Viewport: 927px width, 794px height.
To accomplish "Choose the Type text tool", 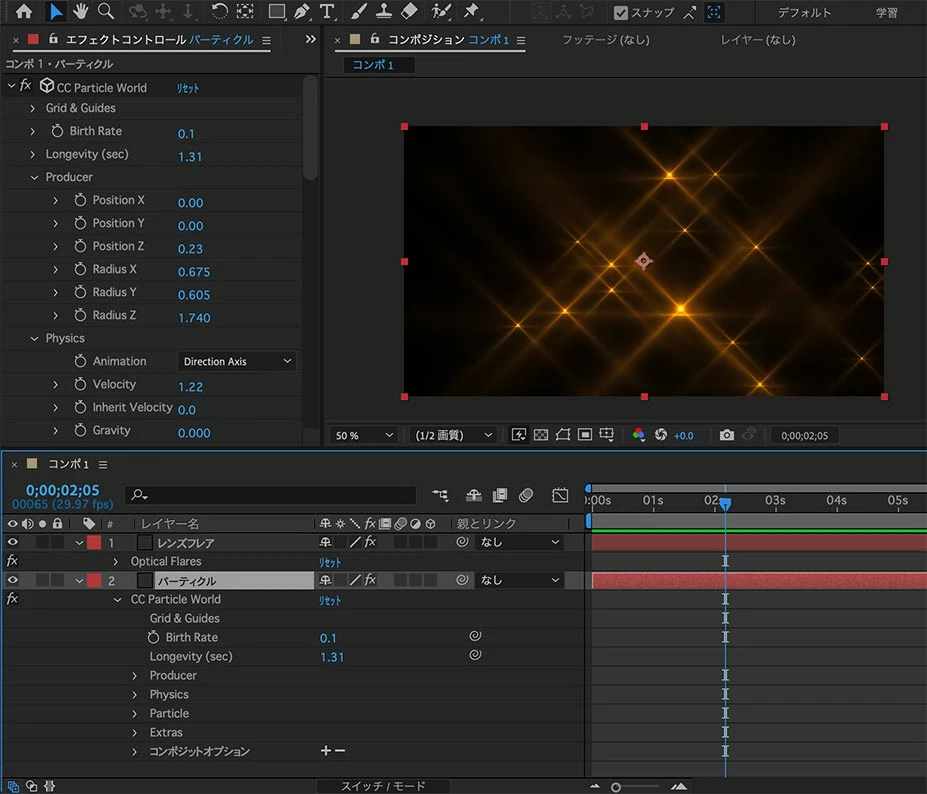I will 327,12.
